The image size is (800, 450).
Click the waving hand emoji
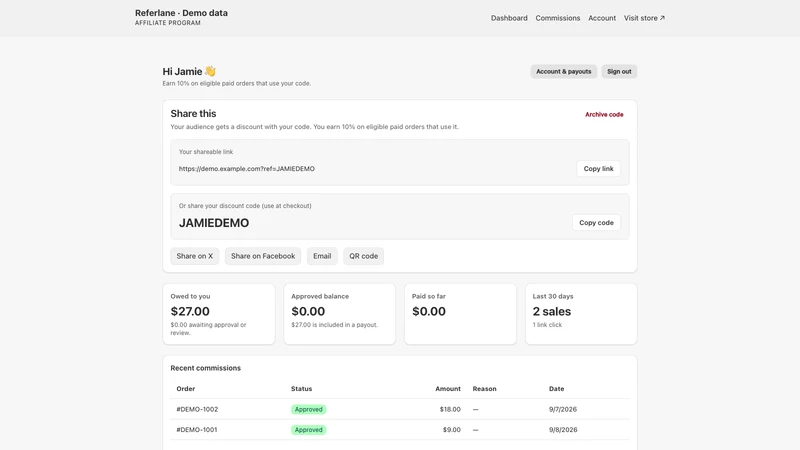coord(210,71)
